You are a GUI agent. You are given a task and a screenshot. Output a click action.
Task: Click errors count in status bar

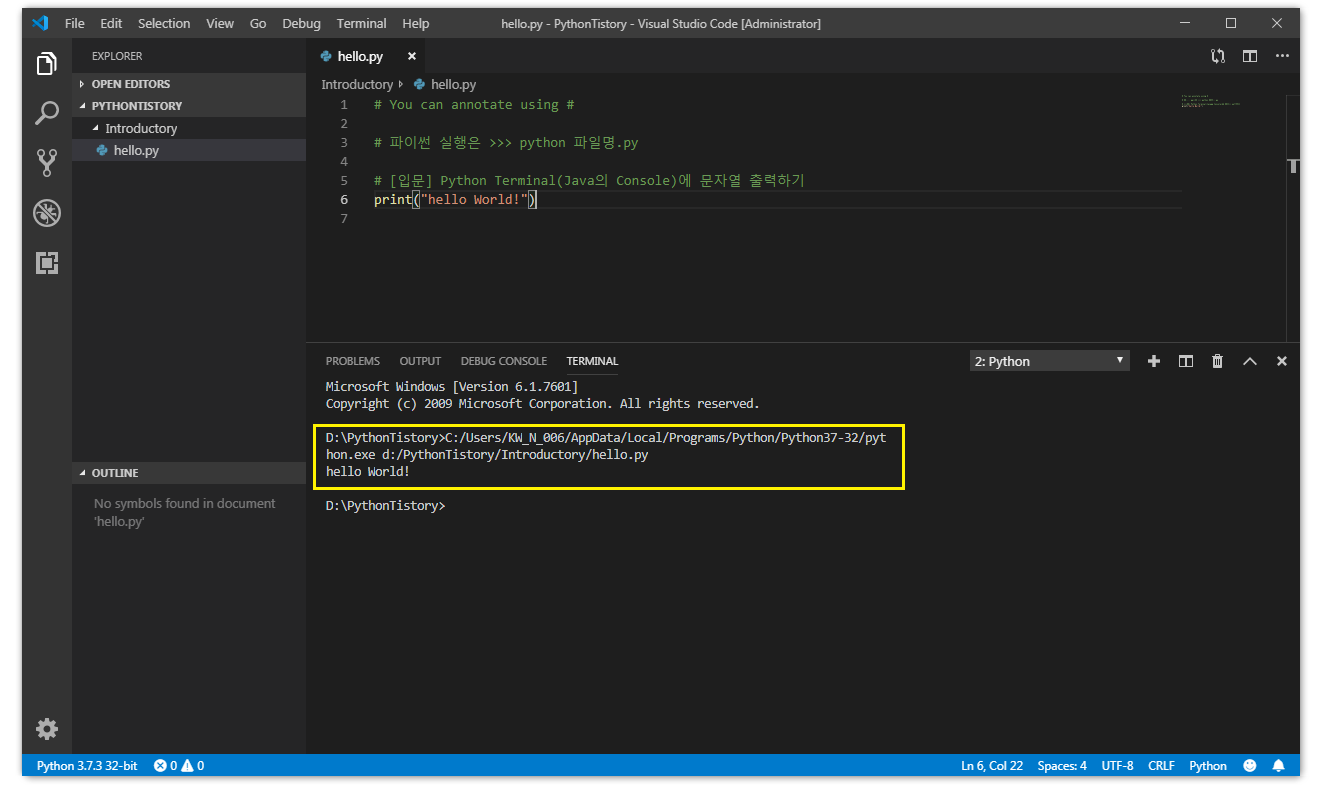[165, 766]
